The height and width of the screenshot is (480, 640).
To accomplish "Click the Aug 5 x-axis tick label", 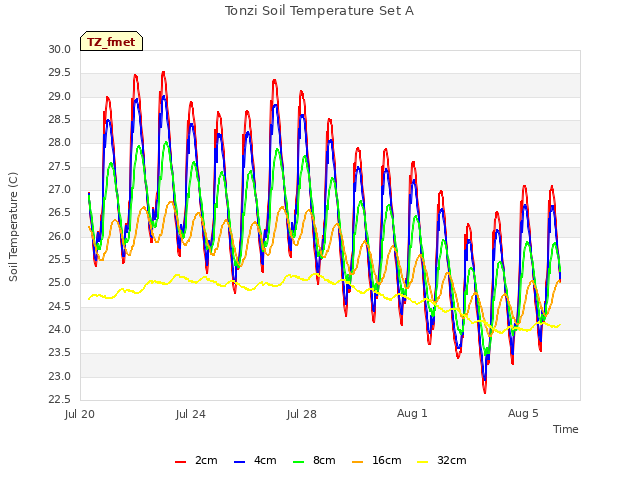I will click(523, 413).
